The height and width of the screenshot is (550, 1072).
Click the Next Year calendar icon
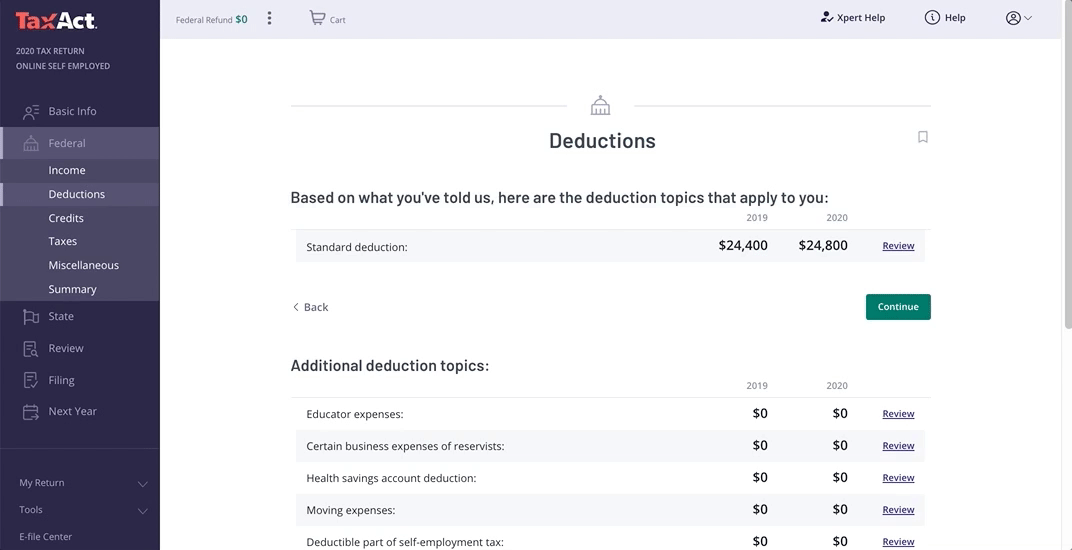tap(31, 412)
